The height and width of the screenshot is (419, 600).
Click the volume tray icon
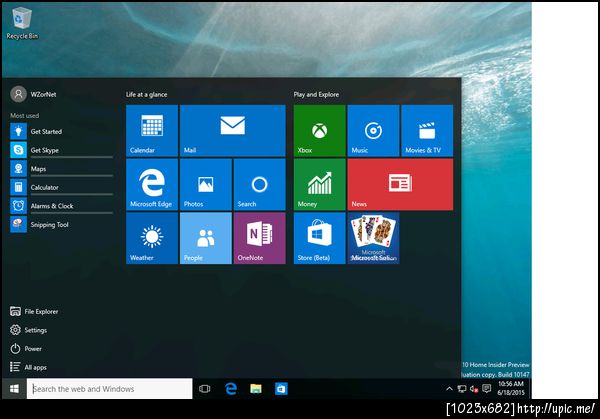[474, 389]
